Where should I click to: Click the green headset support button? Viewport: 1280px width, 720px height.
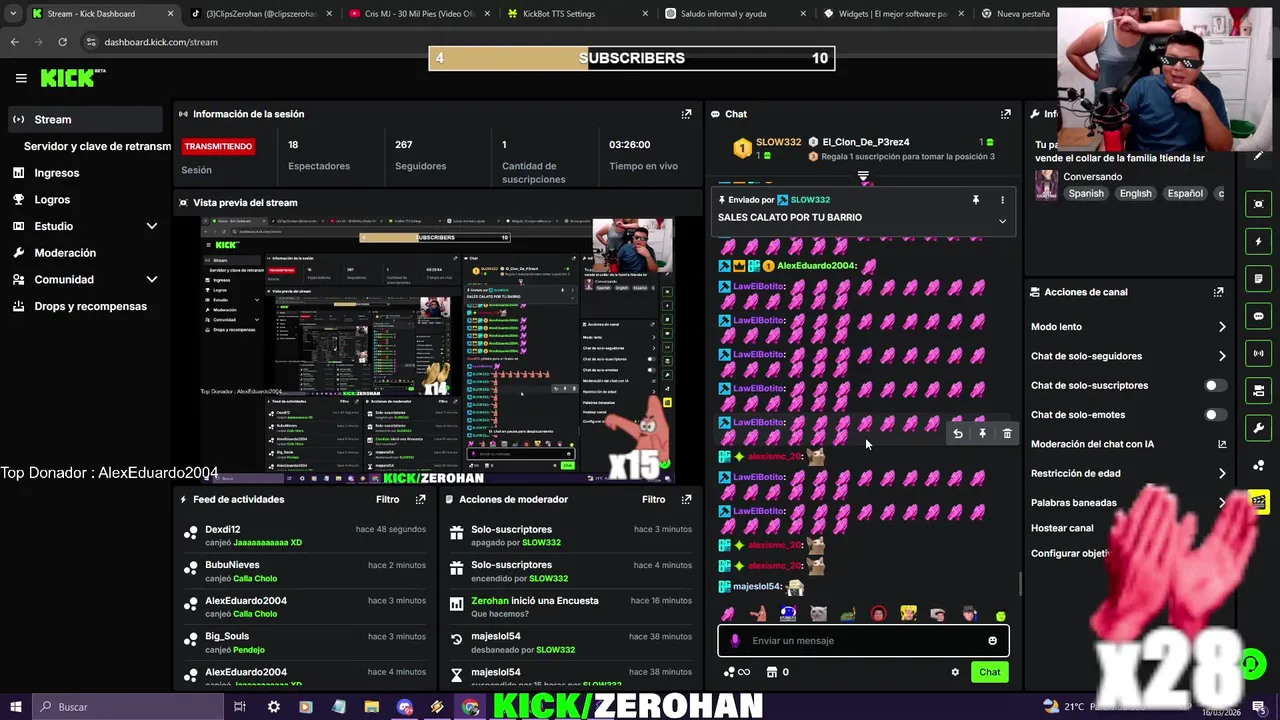click(x=1251, y=663)
